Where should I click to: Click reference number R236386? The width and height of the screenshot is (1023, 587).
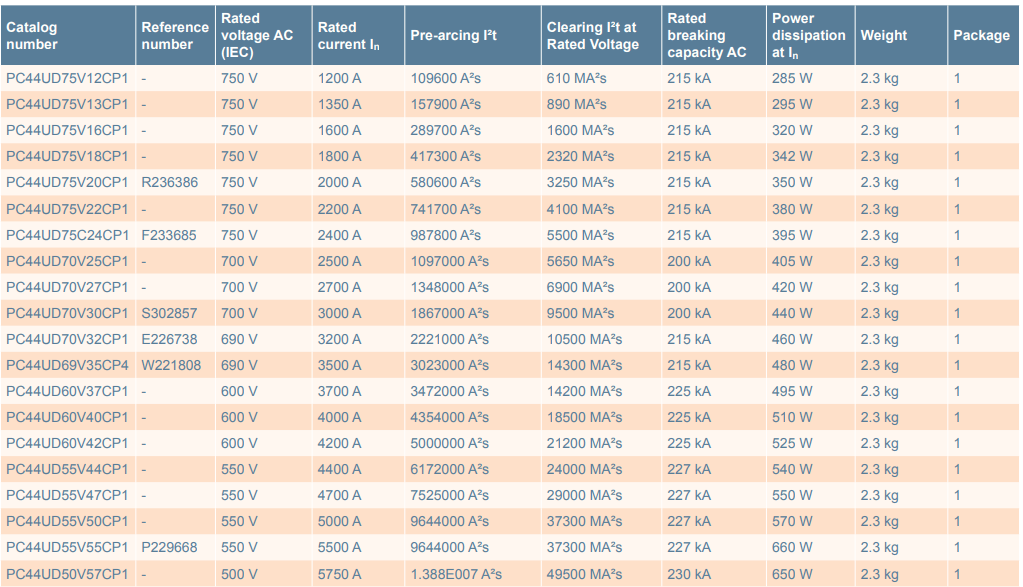(x=170, y=183)
